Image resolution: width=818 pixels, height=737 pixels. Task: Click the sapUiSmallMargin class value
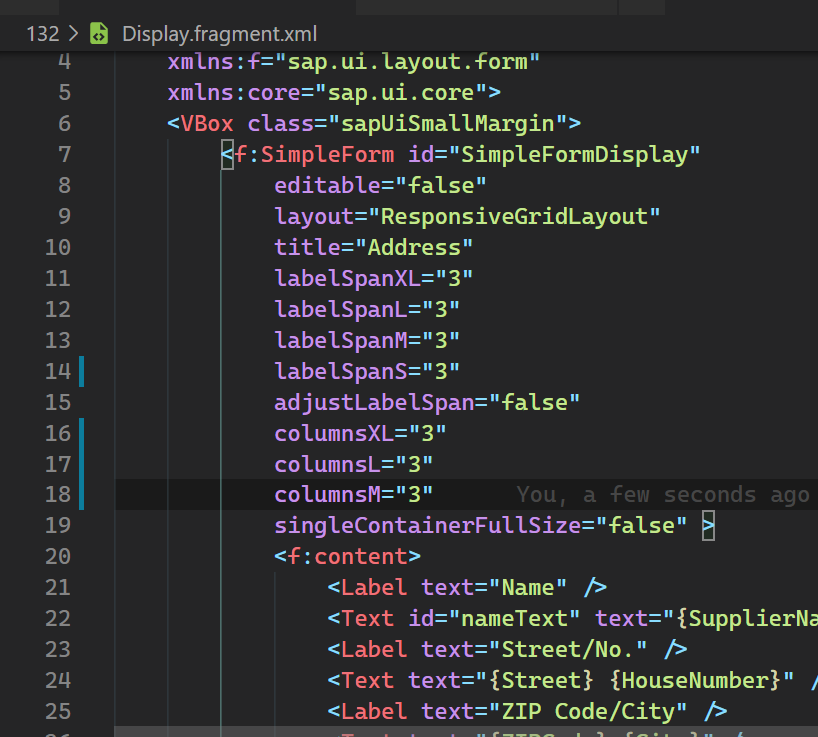coord(448,124)
